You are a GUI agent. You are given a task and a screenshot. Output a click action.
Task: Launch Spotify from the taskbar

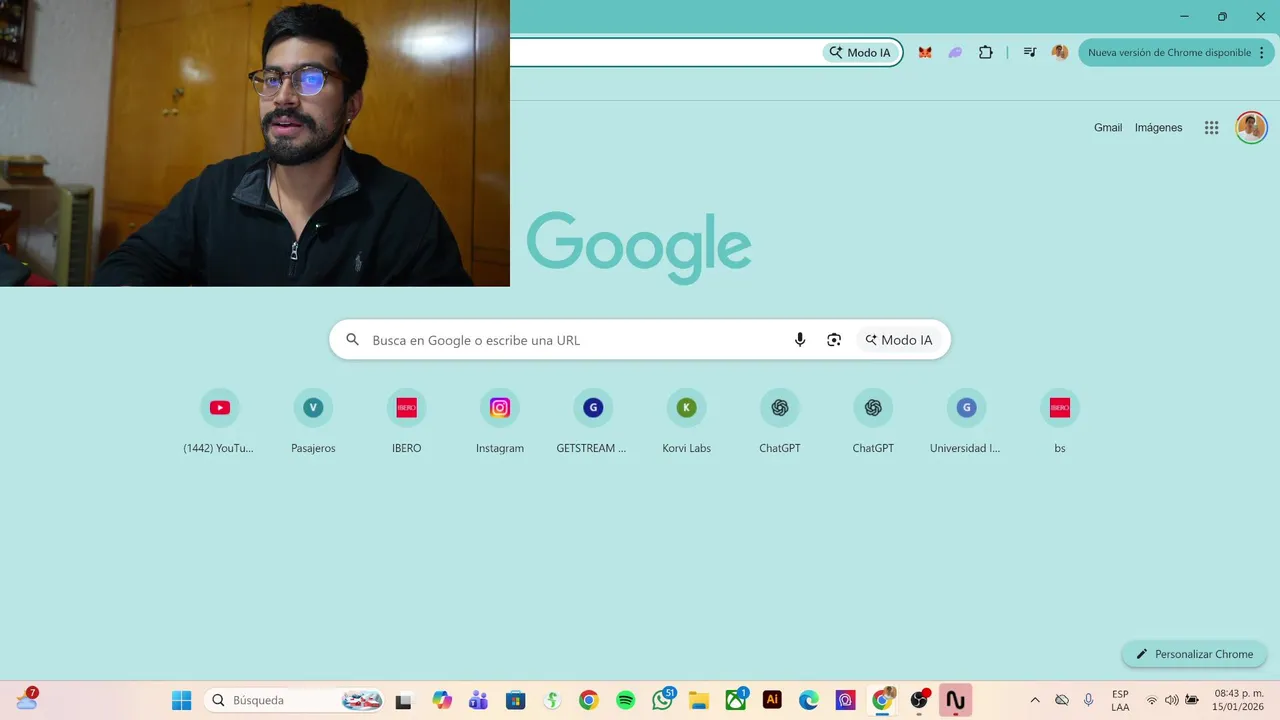625,700
